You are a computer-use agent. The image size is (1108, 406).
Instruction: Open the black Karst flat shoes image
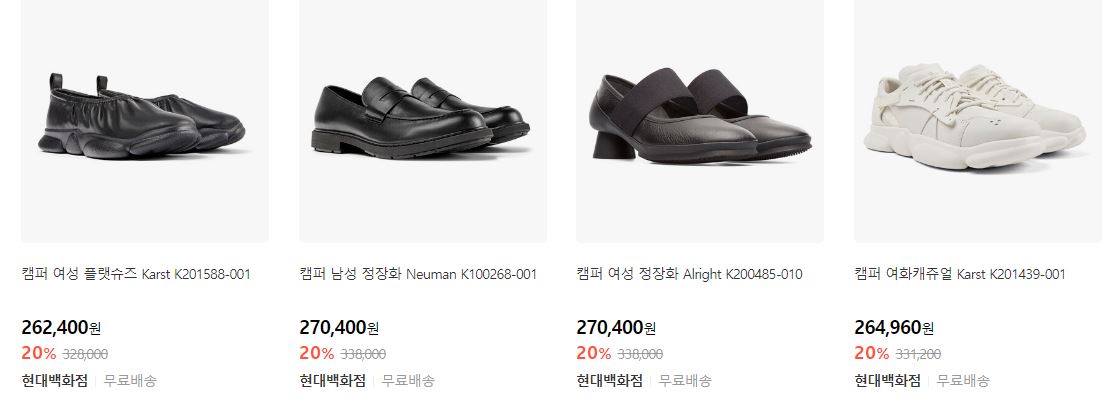[x=145, y=121]
